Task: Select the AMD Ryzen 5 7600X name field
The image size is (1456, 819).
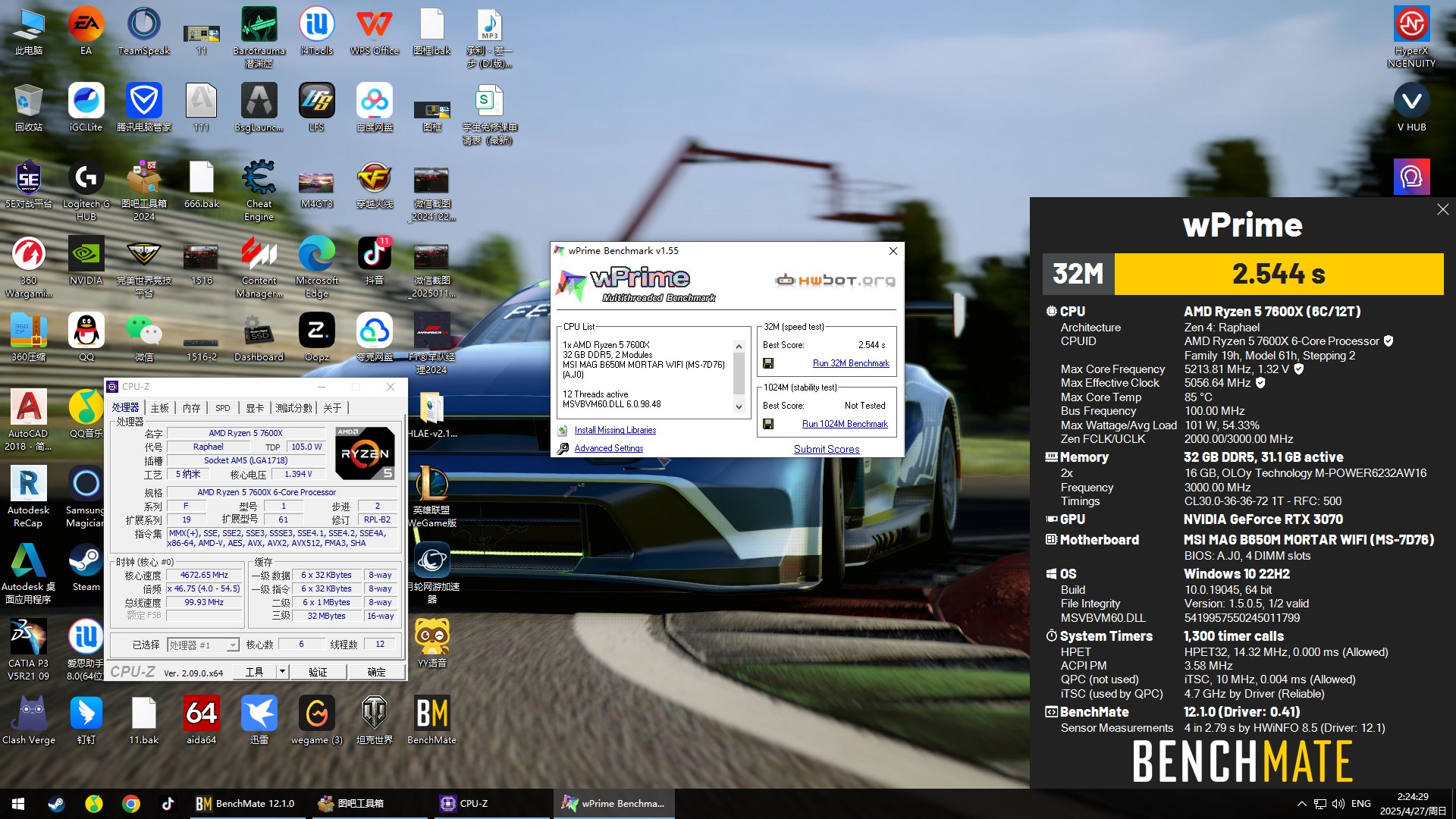Action: [x=246, y=433]
